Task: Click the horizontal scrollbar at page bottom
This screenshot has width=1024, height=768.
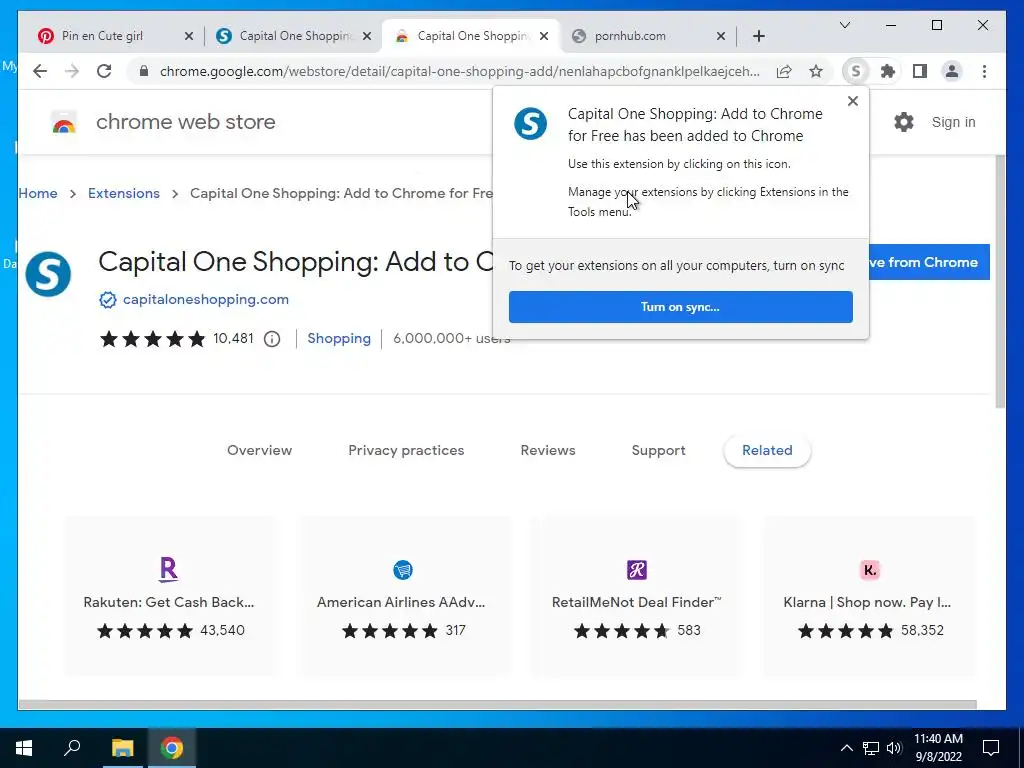Action: pyautogui.click(x=498, y=705)
